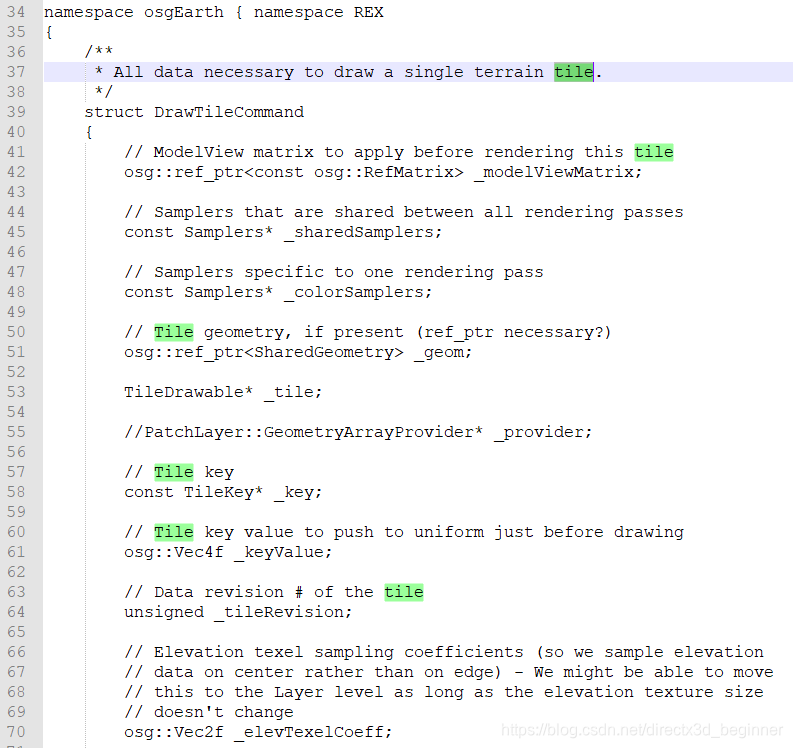Click 'REX' namespace name on line 34
793x748 pixels.
pyautogui.click(x=369, y=12)
